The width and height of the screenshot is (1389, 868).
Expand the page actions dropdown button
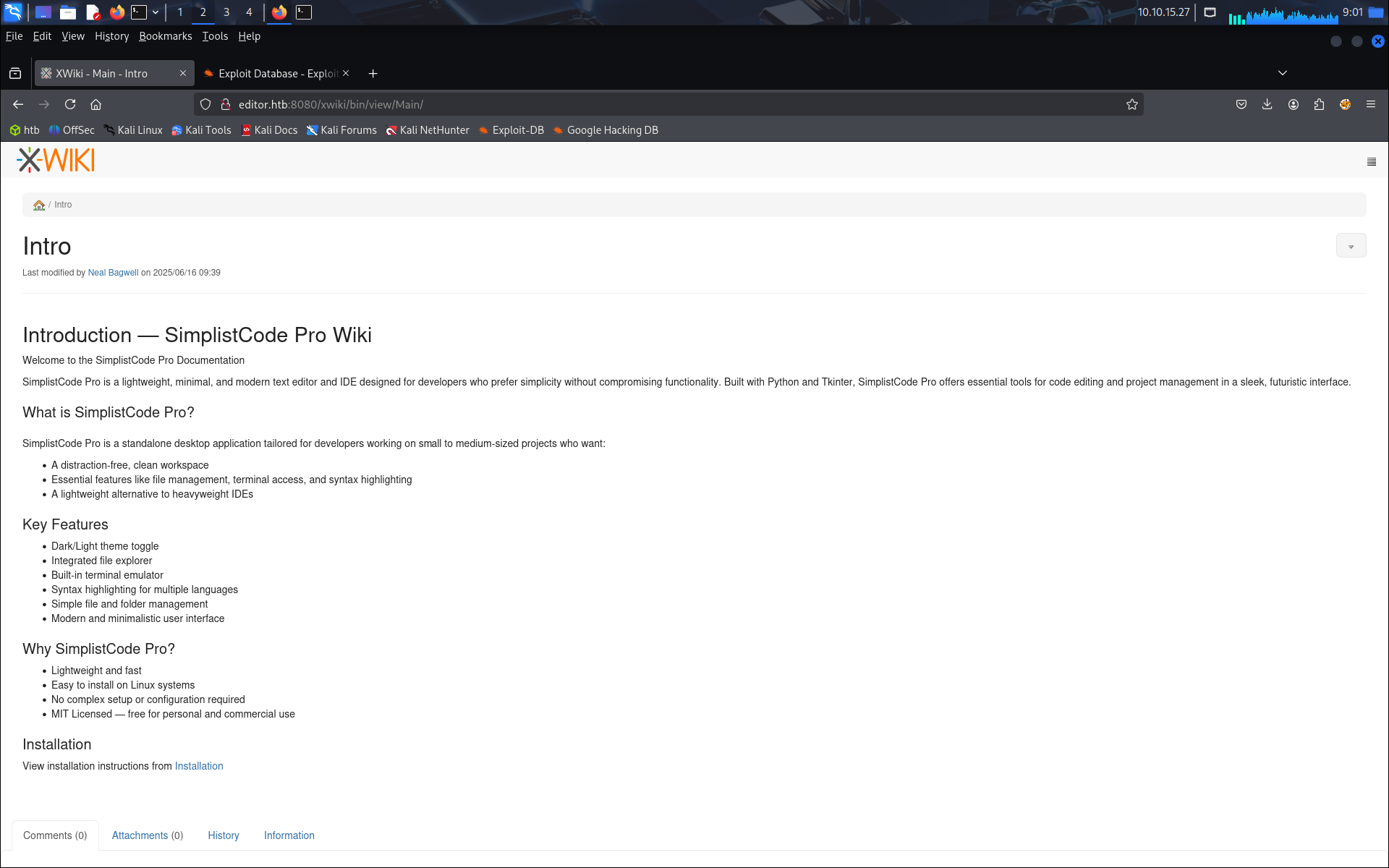[x=1350, y=246]
